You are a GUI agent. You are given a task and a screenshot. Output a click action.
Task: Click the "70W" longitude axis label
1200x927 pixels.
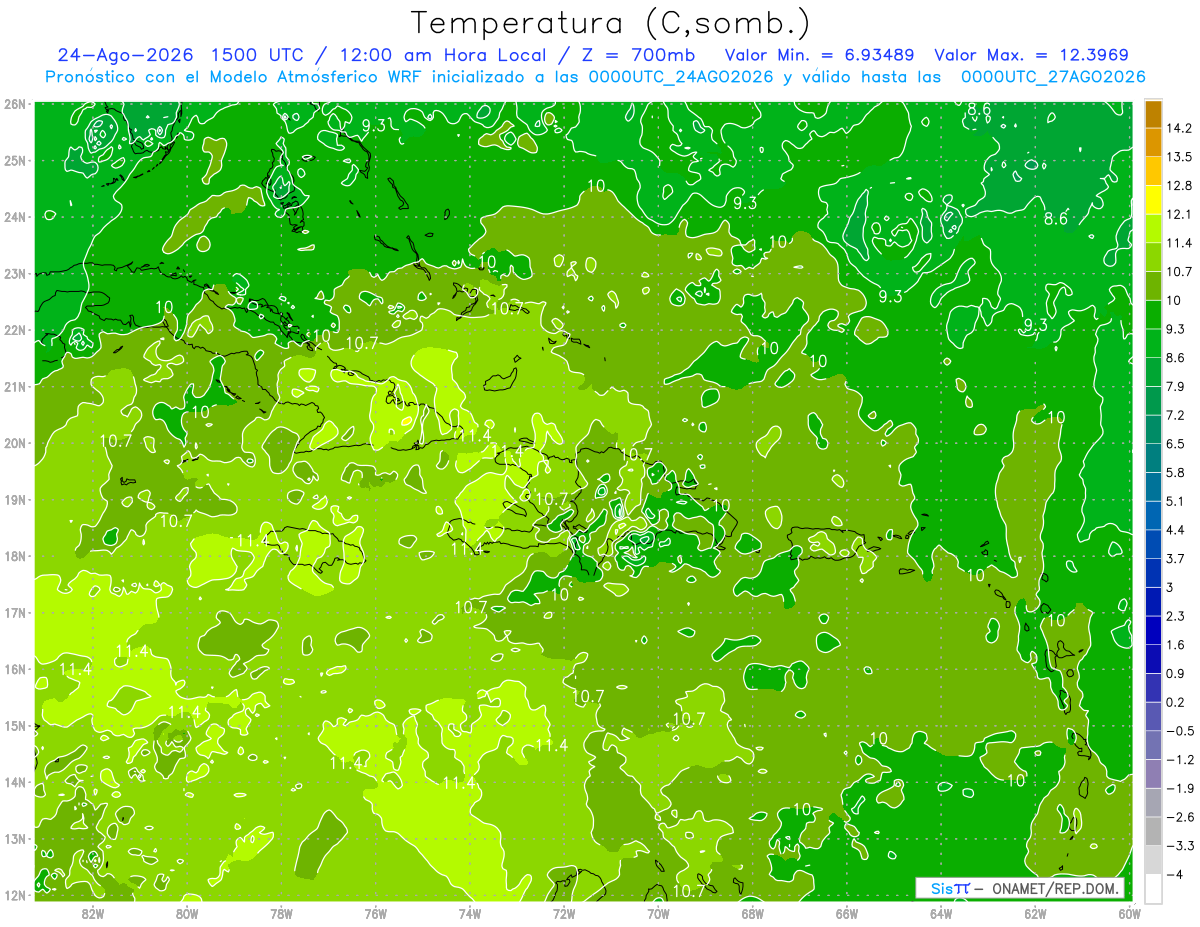[x=658, y=913]
